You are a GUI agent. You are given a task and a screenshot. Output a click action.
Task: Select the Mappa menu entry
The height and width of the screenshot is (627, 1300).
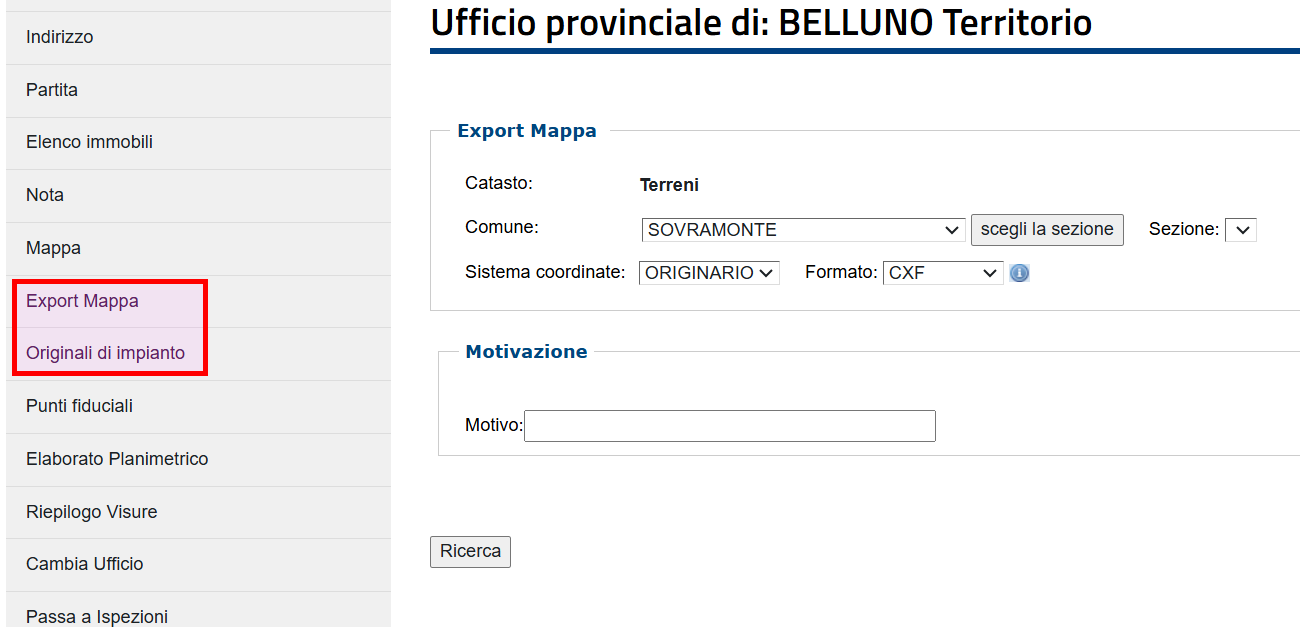[x=198, y=249]
